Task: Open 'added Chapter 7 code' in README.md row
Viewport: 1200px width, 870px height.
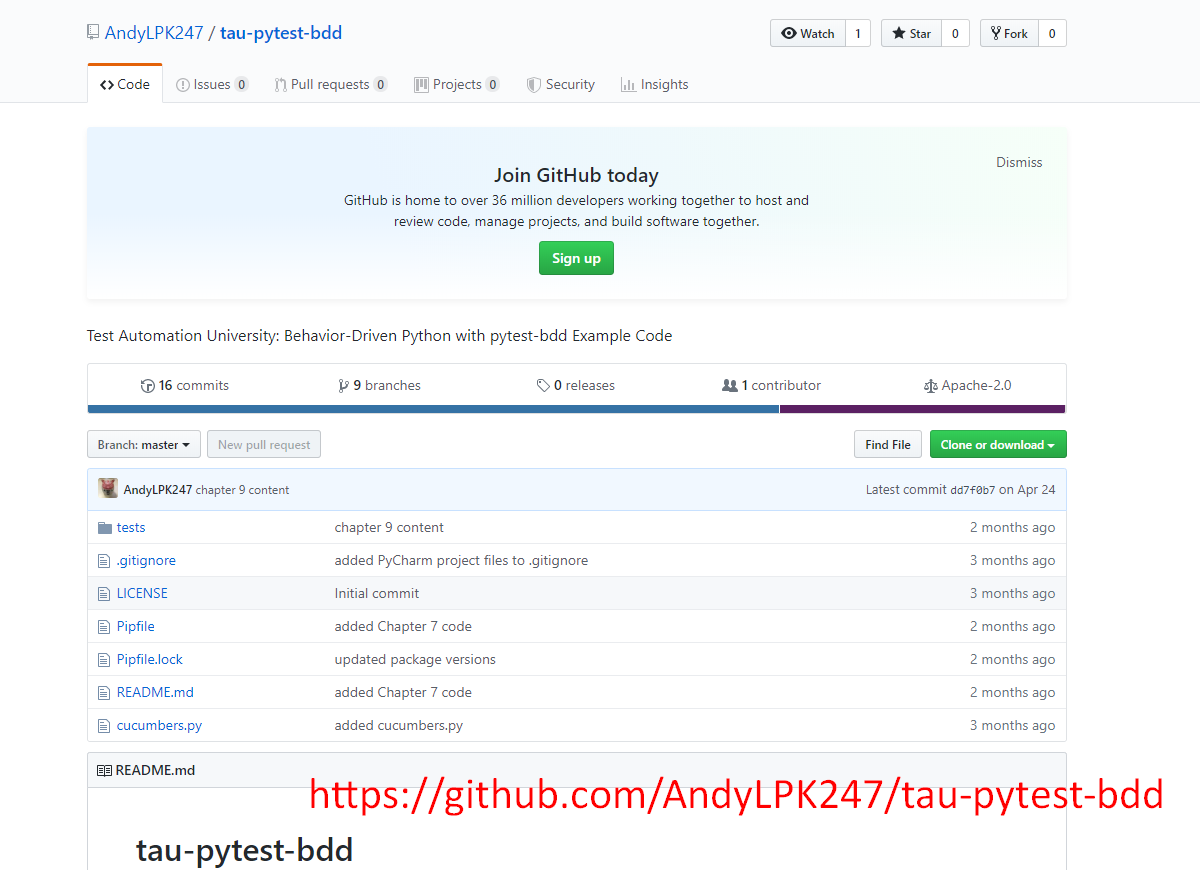Action: (x=403, y=692)
